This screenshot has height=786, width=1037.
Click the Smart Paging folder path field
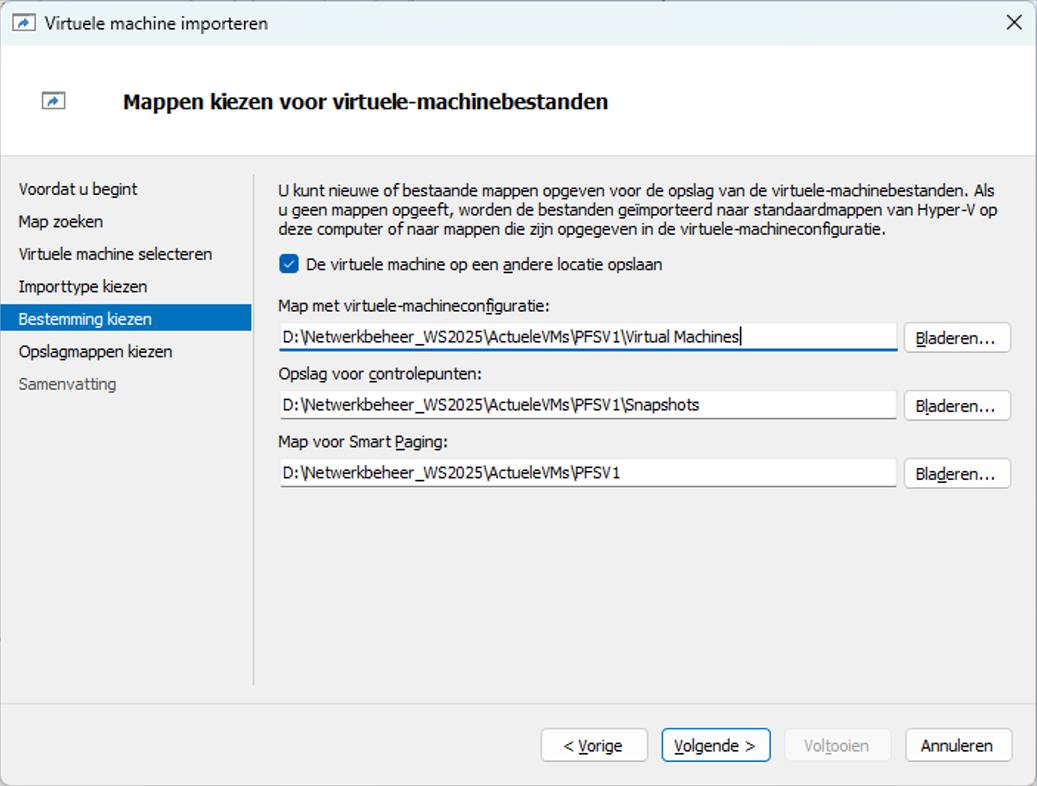click(x=588, y=473)
